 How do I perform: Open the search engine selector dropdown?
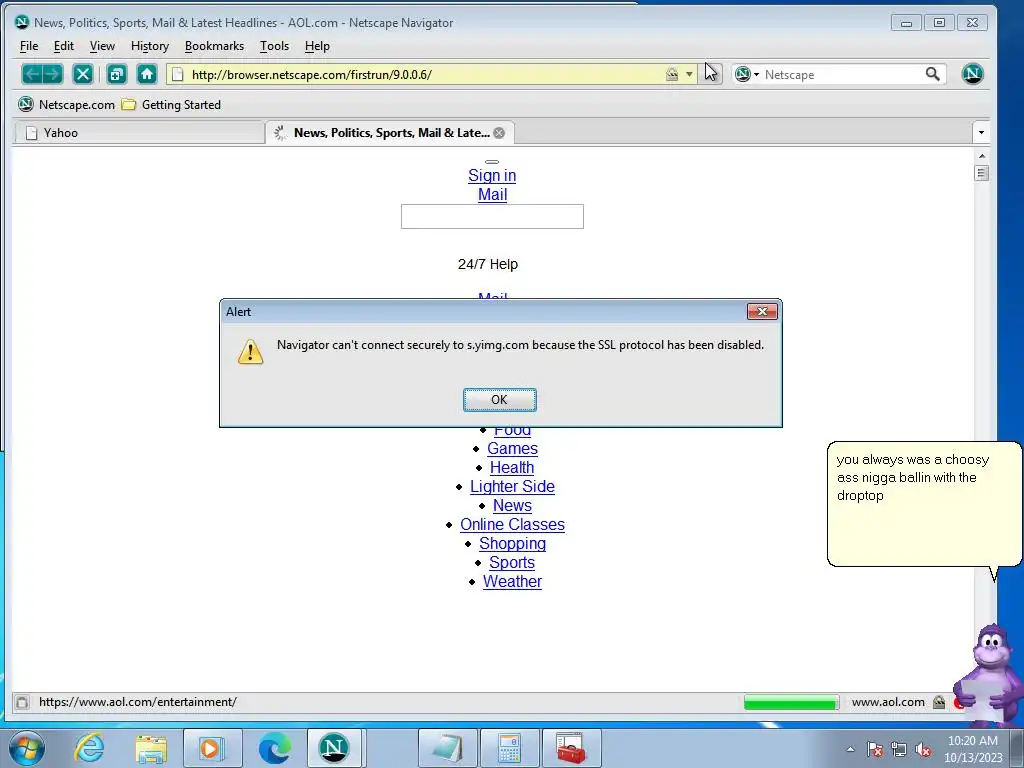747,74
